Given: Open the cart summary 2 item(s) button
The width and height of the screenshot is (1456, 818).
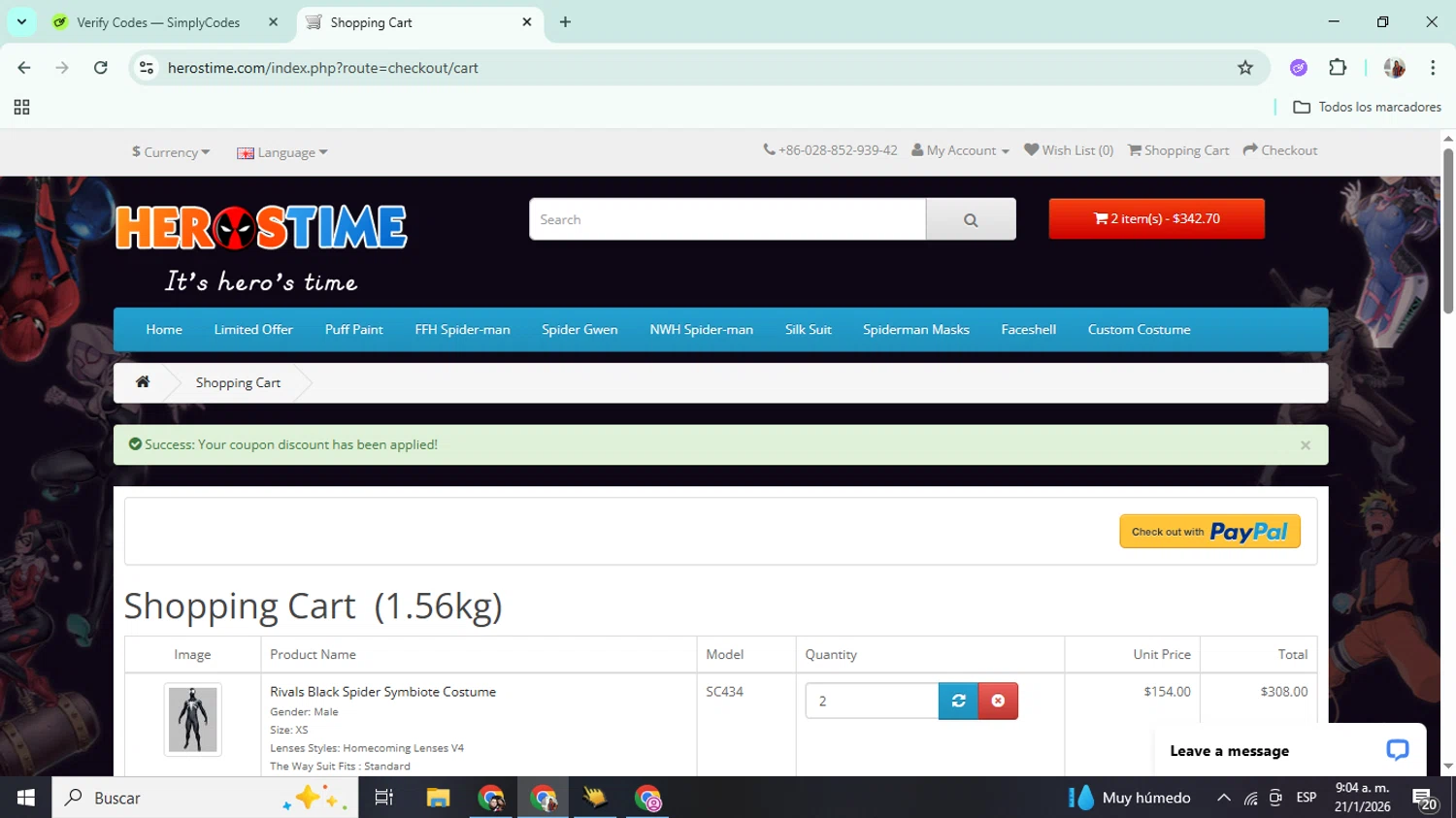Looking at the screenshot, I should pyautogui.click(x=1156, y=218).
